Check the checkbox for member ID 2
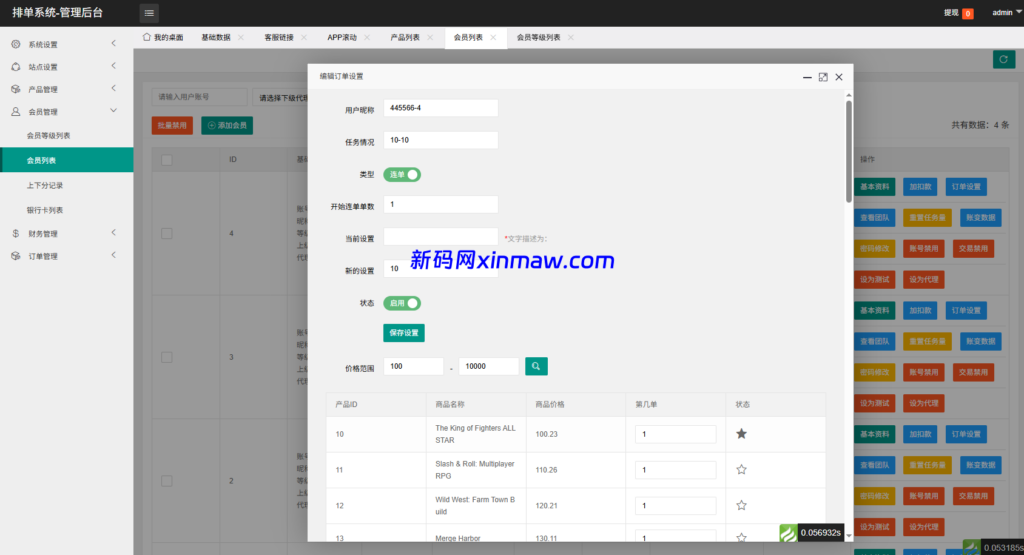This screenshot has width=1024, height=555. [x=167, y=481]
